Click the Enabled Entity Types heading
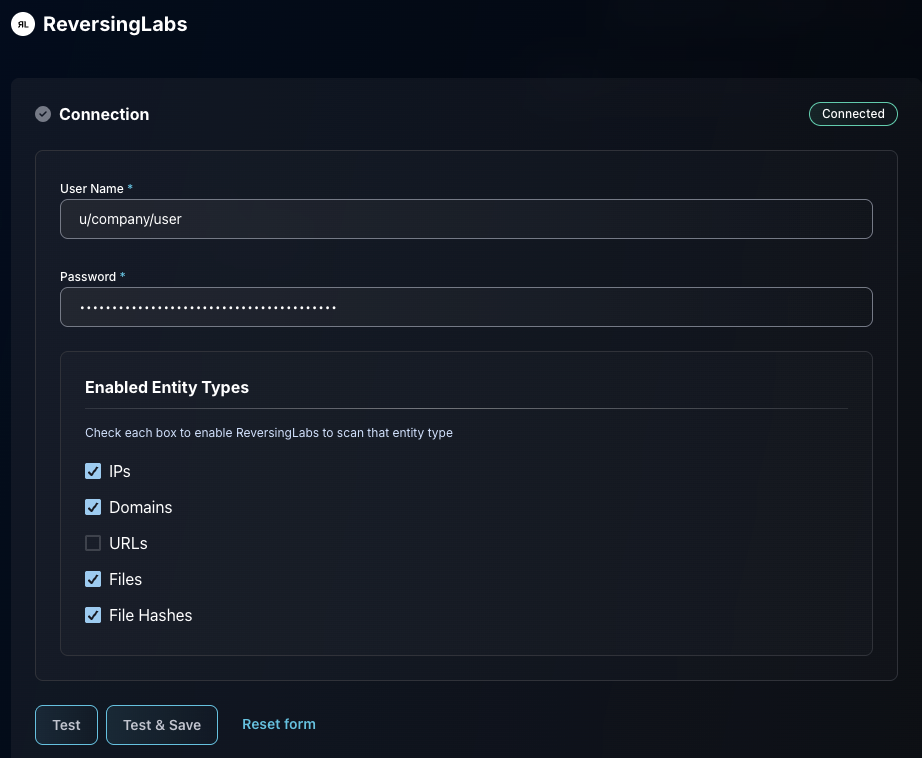This screenshot has height=758, width=922. click(167, 387)
